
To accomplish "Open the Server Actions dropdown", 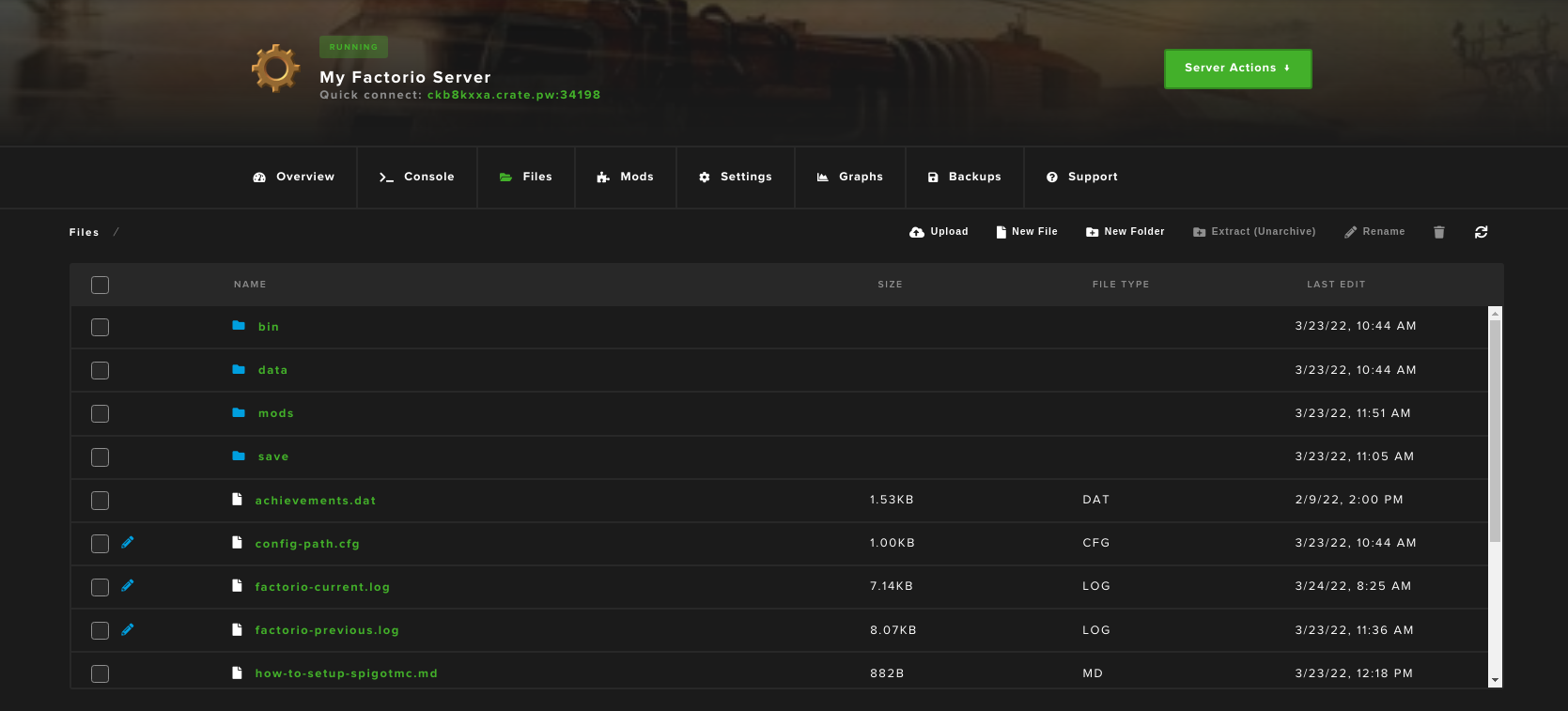I will [1237, 69].
